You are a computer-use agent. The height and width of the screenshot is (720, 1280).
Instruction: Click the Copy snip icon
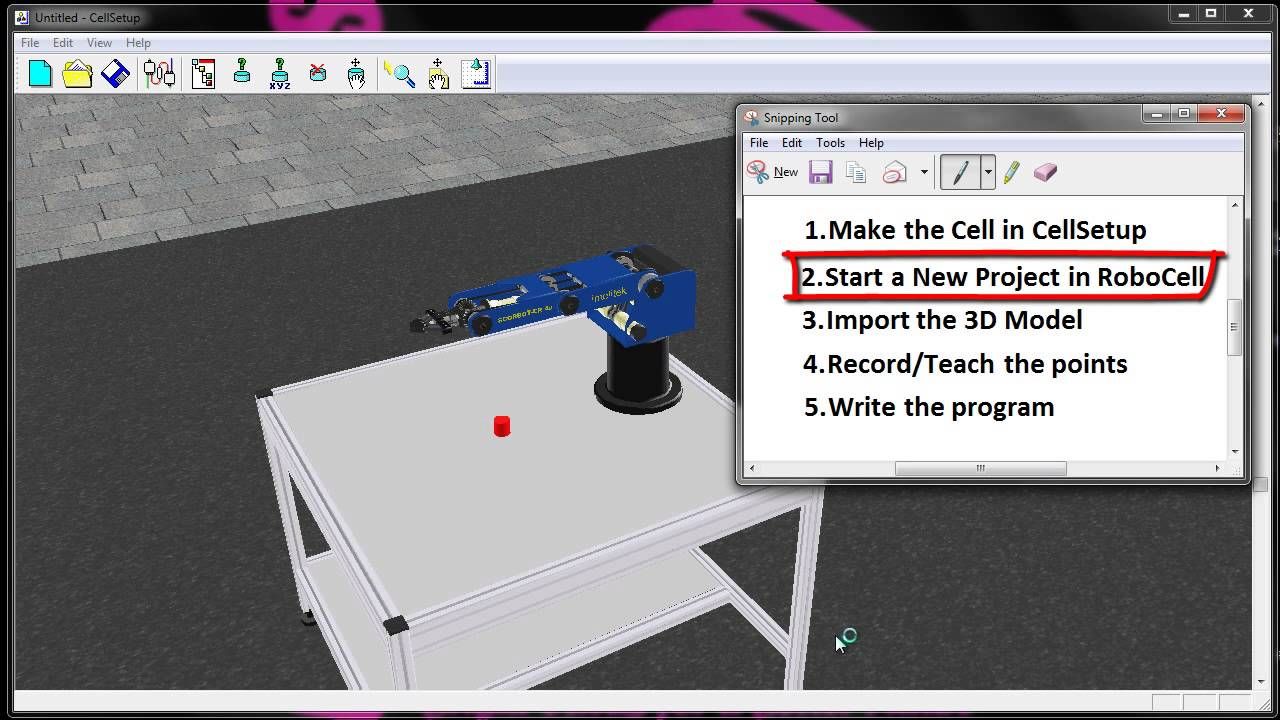855,172
